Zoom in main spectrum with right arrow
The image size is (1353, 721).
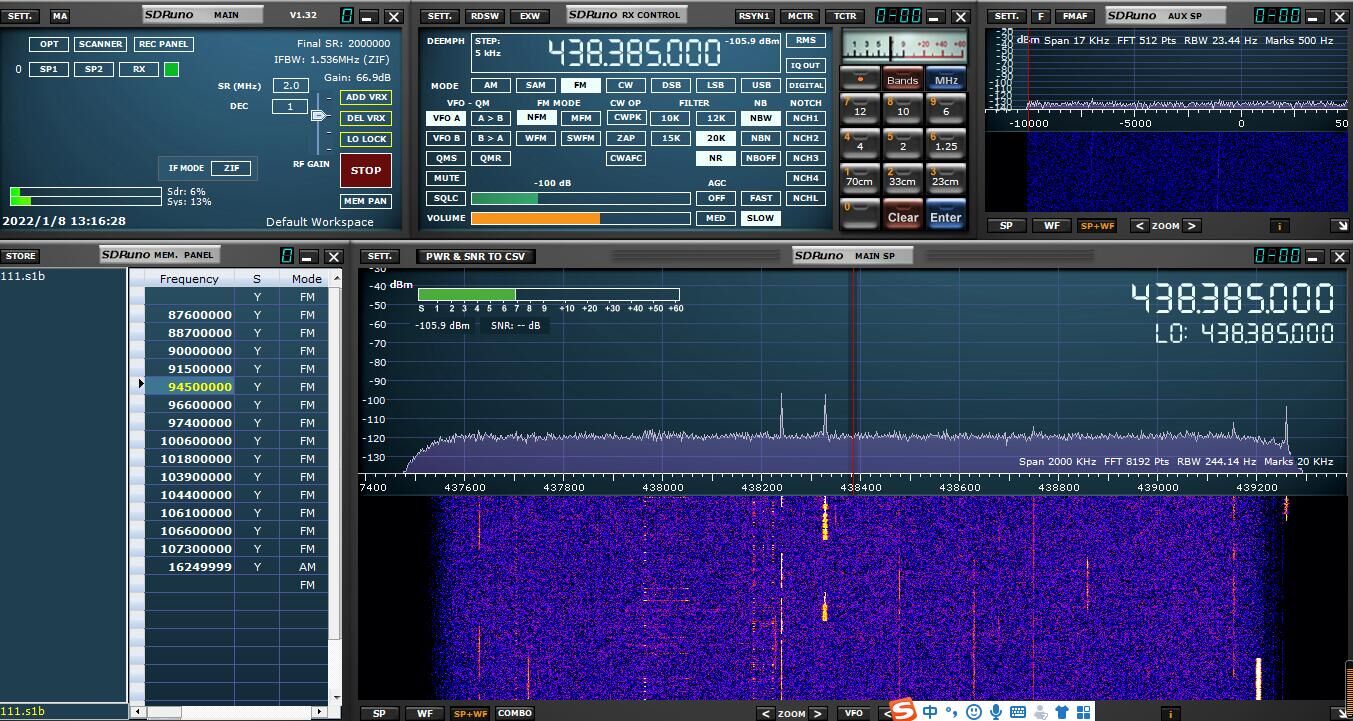[x=817, y=713]
